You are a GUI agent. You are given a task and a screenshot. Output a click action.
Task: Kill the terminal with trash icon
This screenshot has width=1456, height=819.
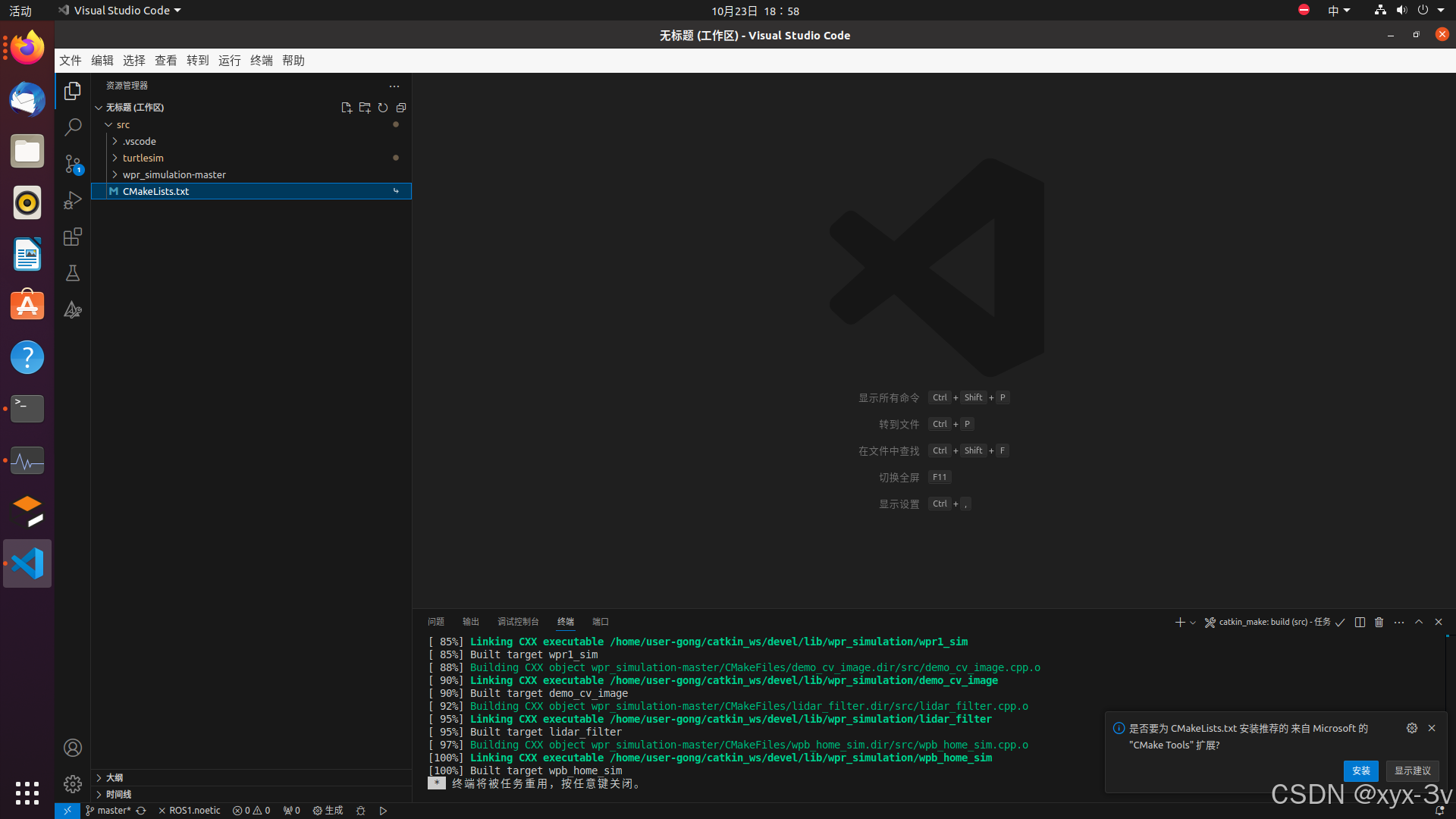click(x=1379, y=622)
